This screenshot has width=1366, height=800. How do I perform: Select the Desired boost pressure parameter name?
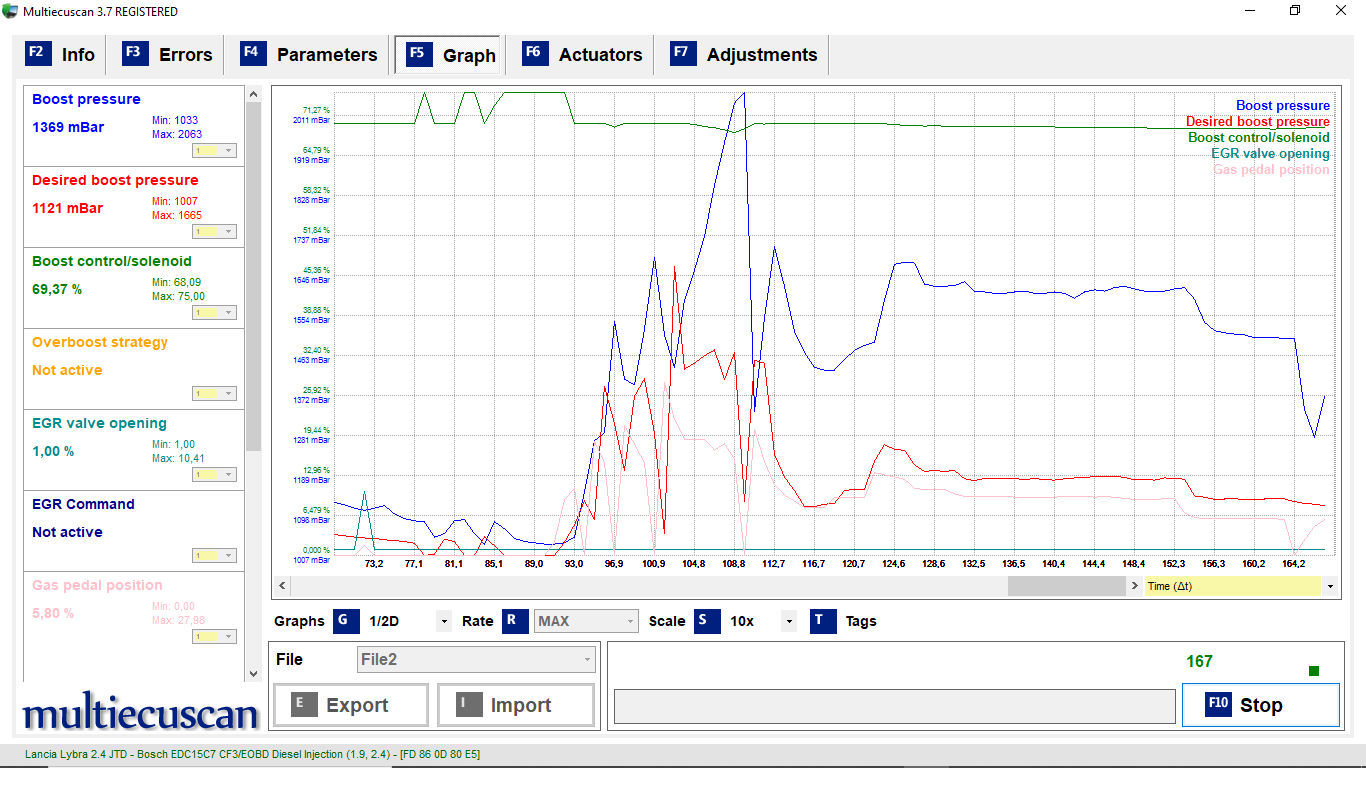[x=115, y=180]
